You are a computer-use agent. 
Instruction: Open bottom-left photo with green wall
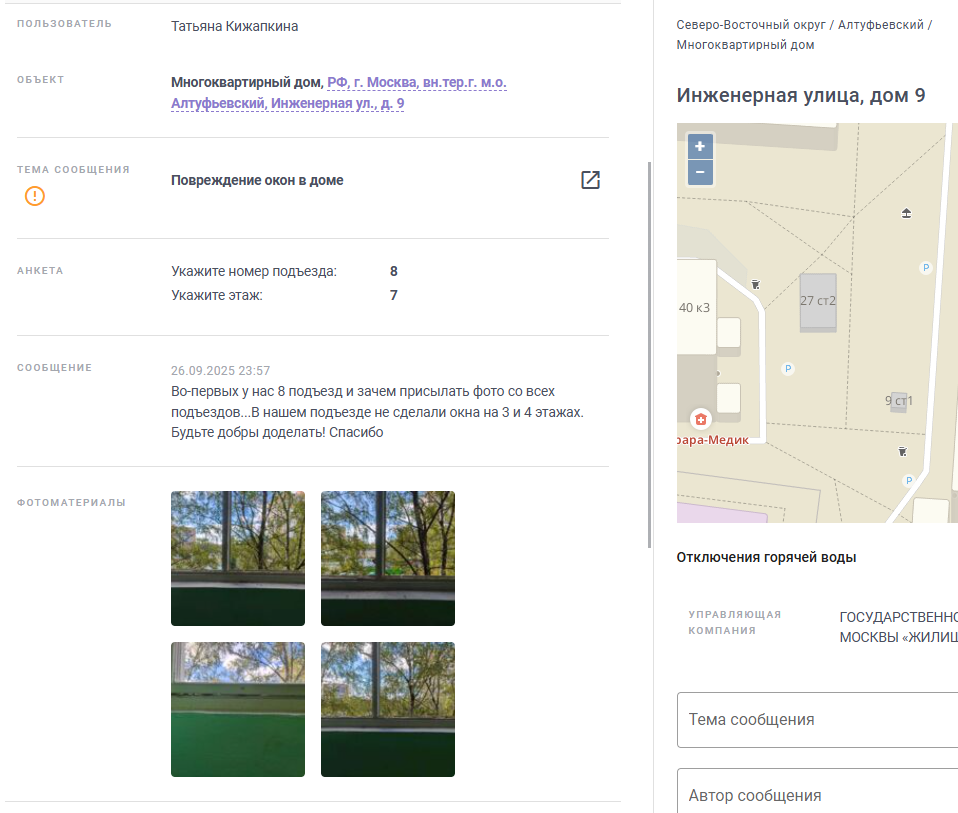coord(238,709)
